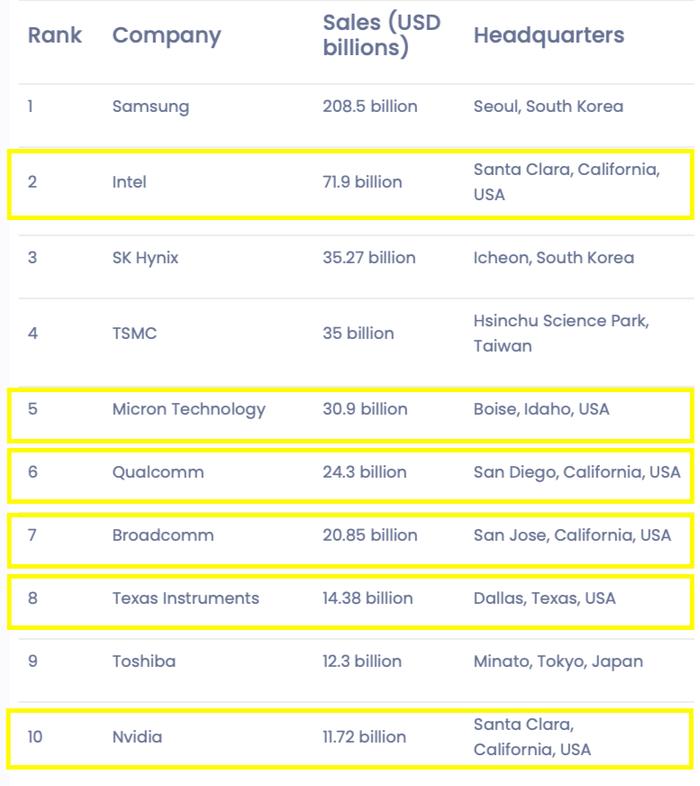This screenshot has width=700, height=786.
Task: Select the SK Hynix company name
Action: [145, 258]
